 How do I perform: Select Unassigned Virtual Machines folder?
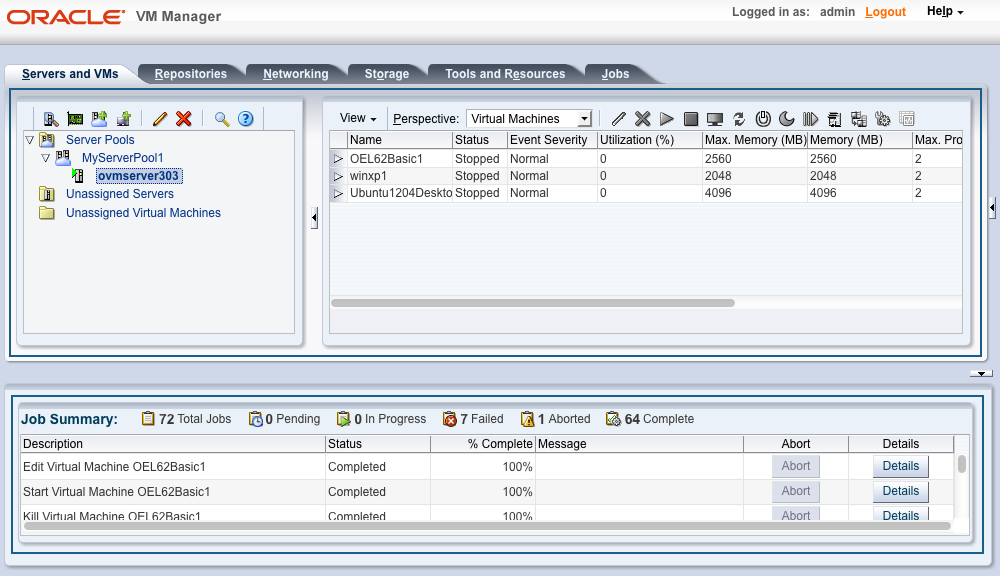143,213
